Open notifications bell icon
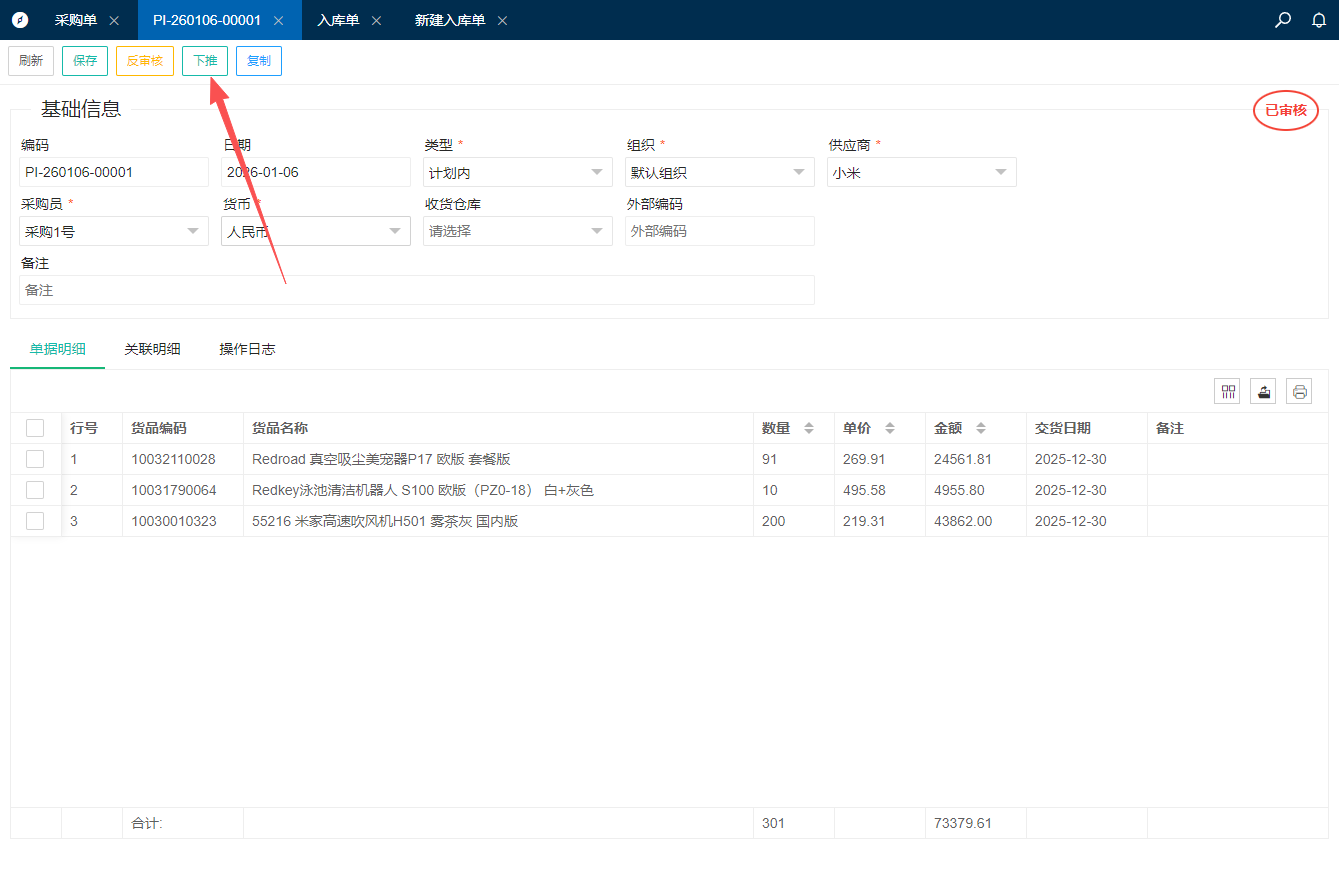The width and height of the screenshot is (1339, 875). pyautogui.click(x=1319, y=20)
